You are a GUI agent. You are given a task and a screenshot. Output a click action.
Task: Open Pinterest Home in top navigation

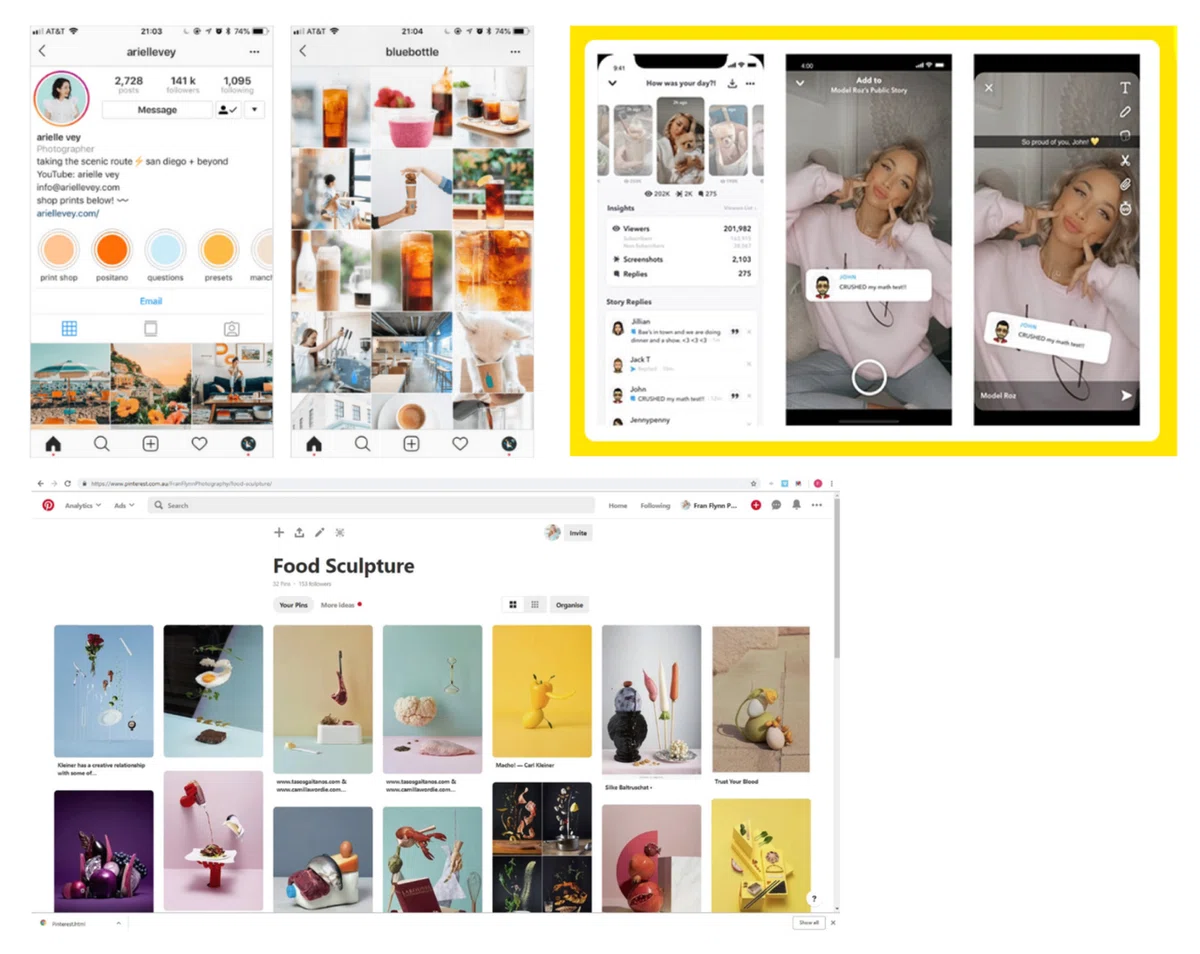618,505
